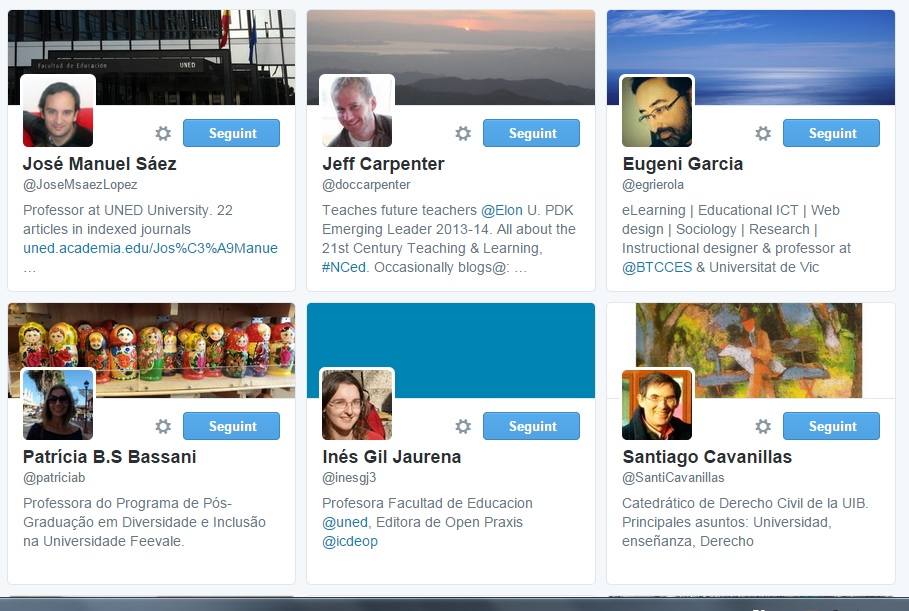909x611 pixels.
Task: Open the #NCed hashtag link
Action: (x=344, y=267)
